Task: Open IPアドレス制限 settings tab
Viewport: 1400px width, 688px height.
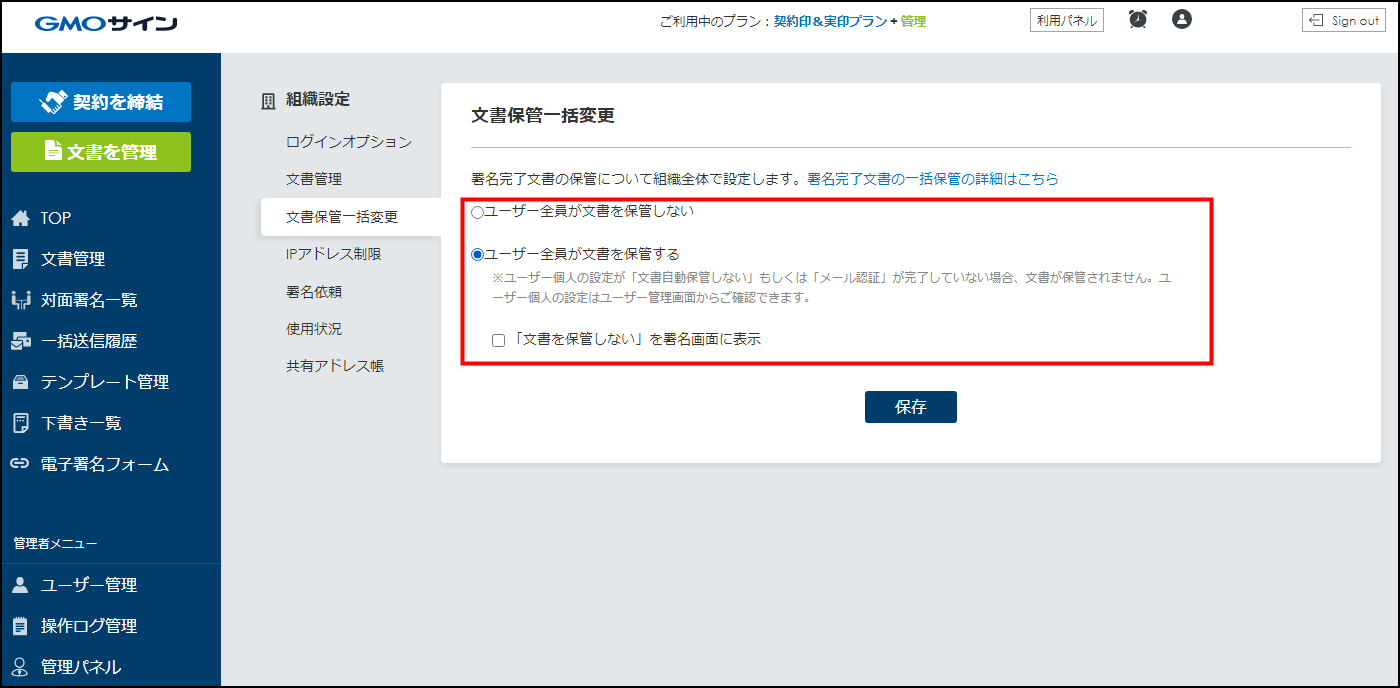Action: [333, 254]
